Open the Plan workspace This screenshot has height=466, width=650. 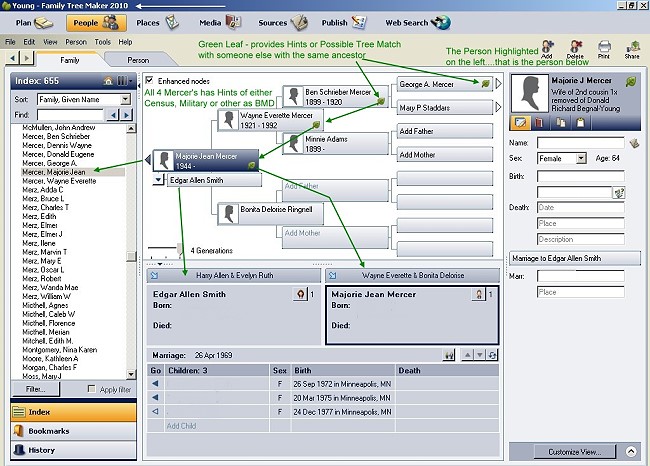(x=34, y=23)
